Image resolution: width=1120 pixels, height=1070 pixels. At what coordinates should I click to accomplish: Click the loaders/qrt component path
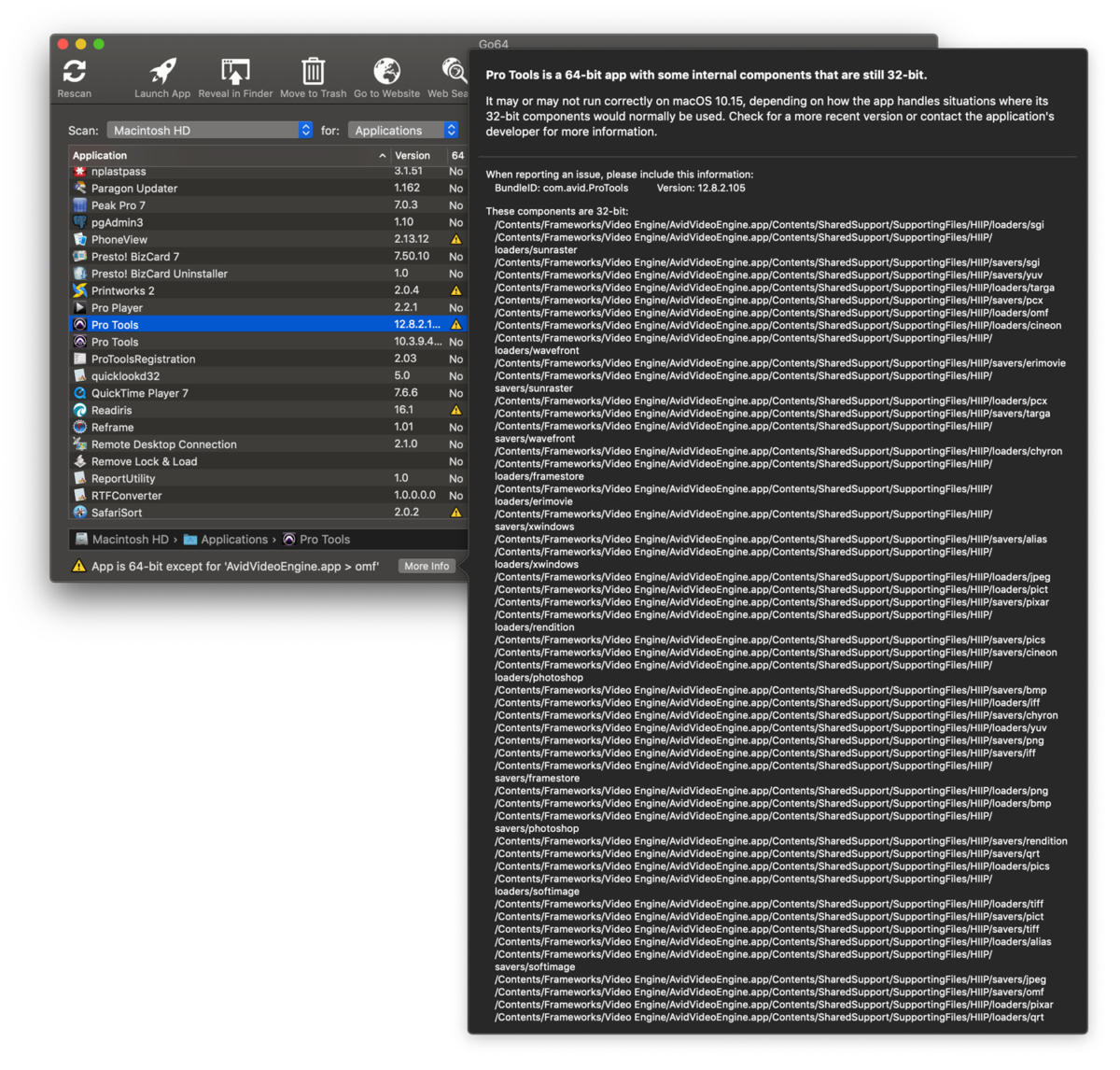pos(769,1018)
